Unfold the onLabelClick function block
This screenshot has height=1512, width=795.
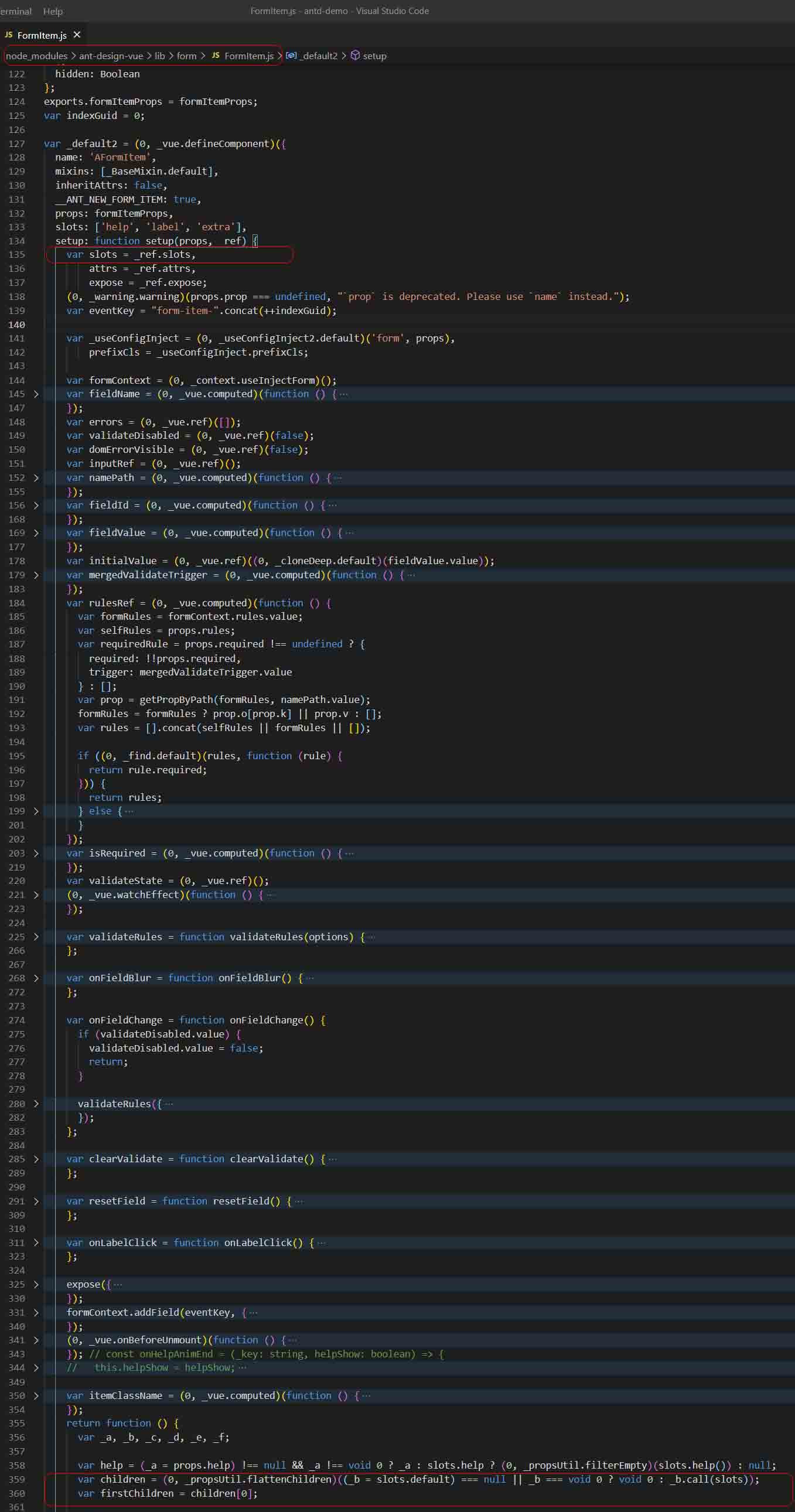click(36, 1243)
